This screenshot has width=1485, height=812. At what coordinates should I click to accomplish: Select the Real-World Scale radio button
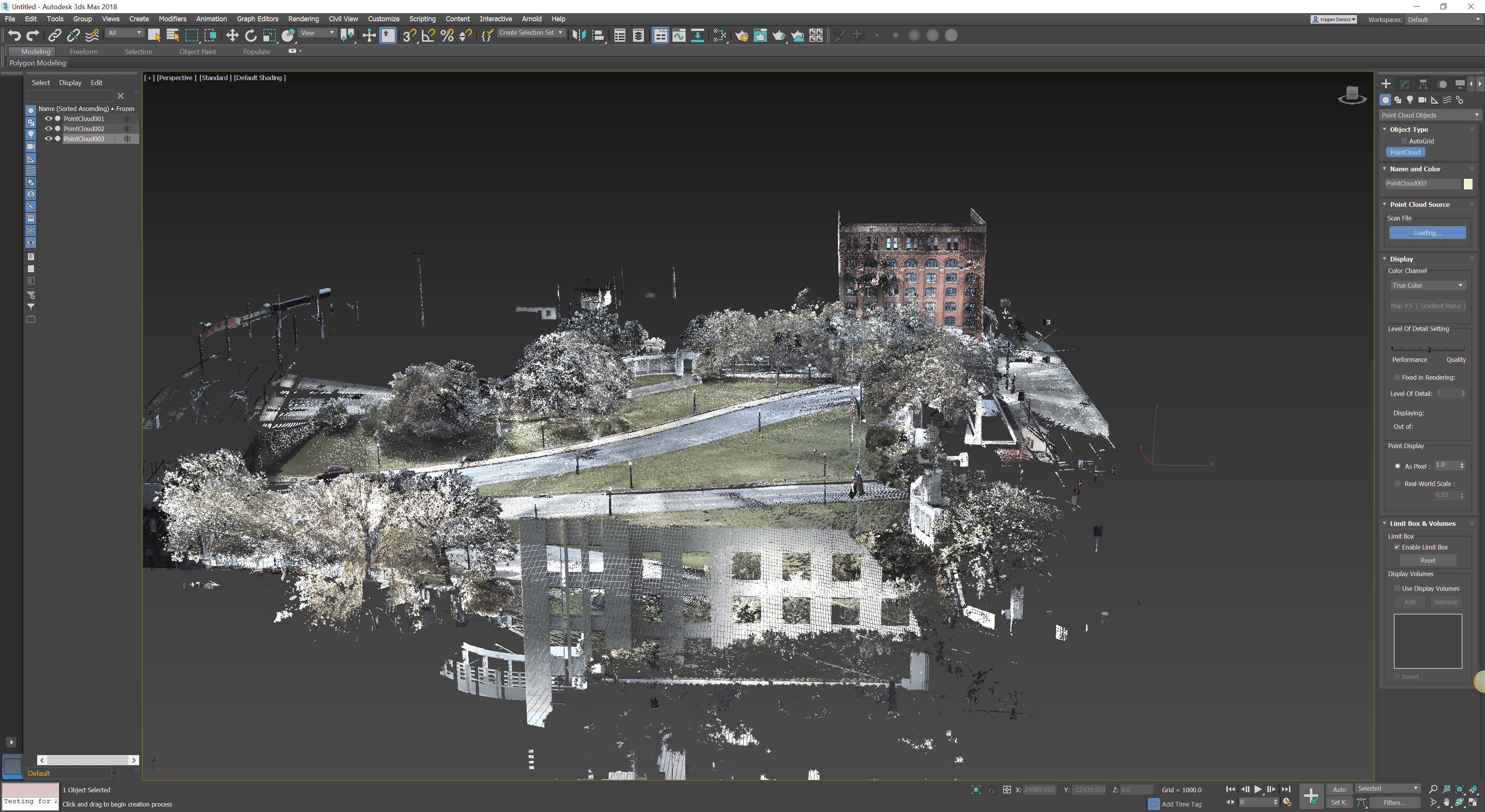pos(1397,483)
